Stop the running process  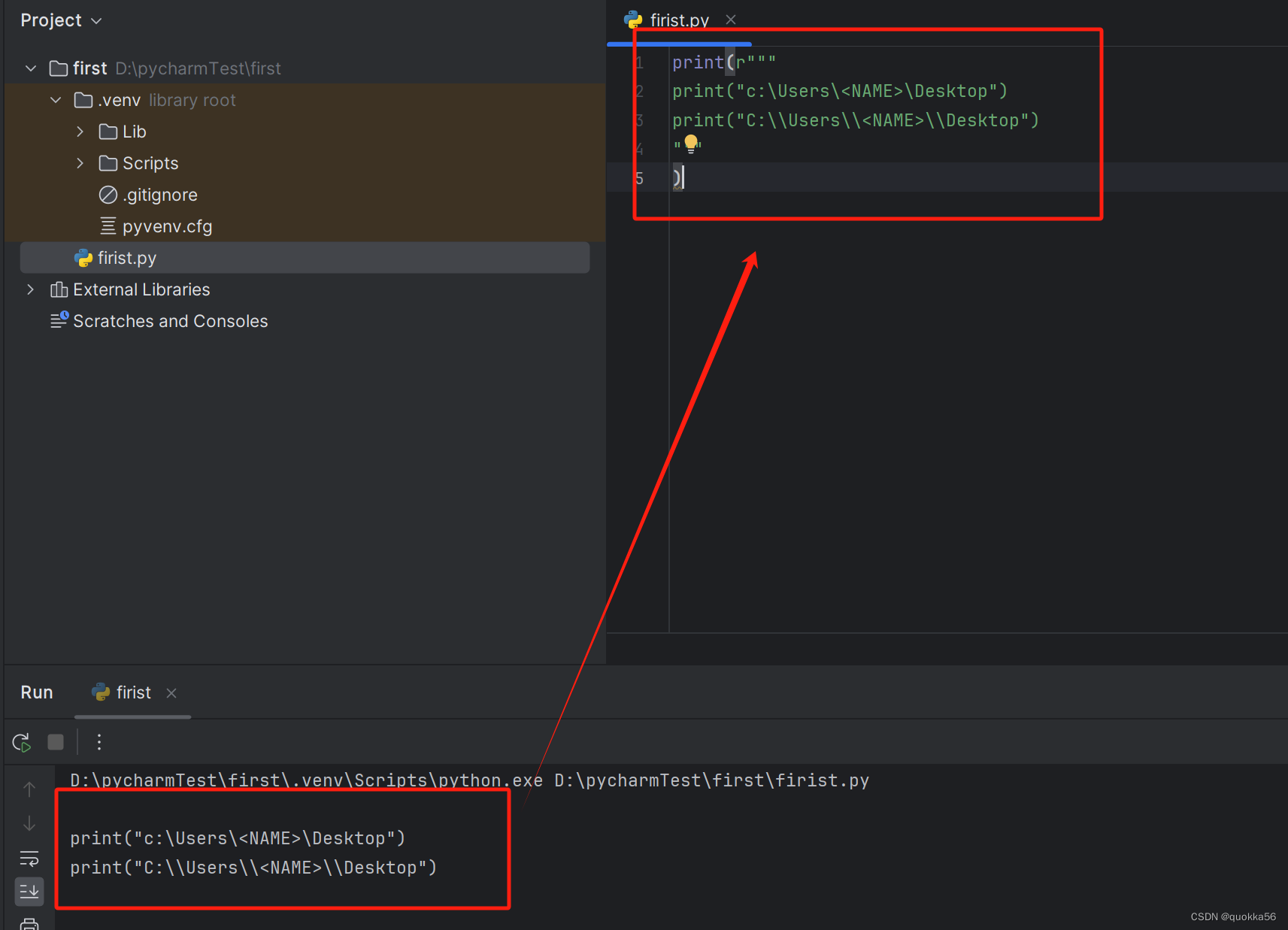56,742
